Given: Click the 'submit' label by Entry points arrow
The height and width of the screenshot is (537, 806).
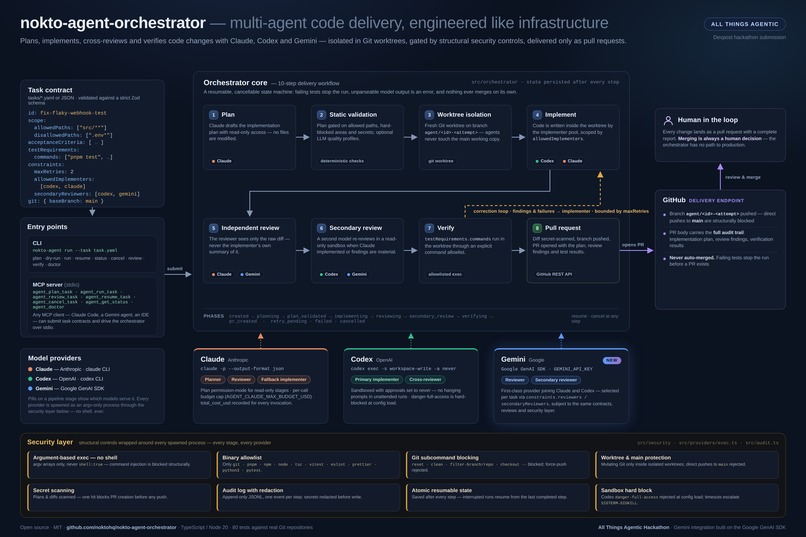Looking at the screenshot, I should pos(175,269).
